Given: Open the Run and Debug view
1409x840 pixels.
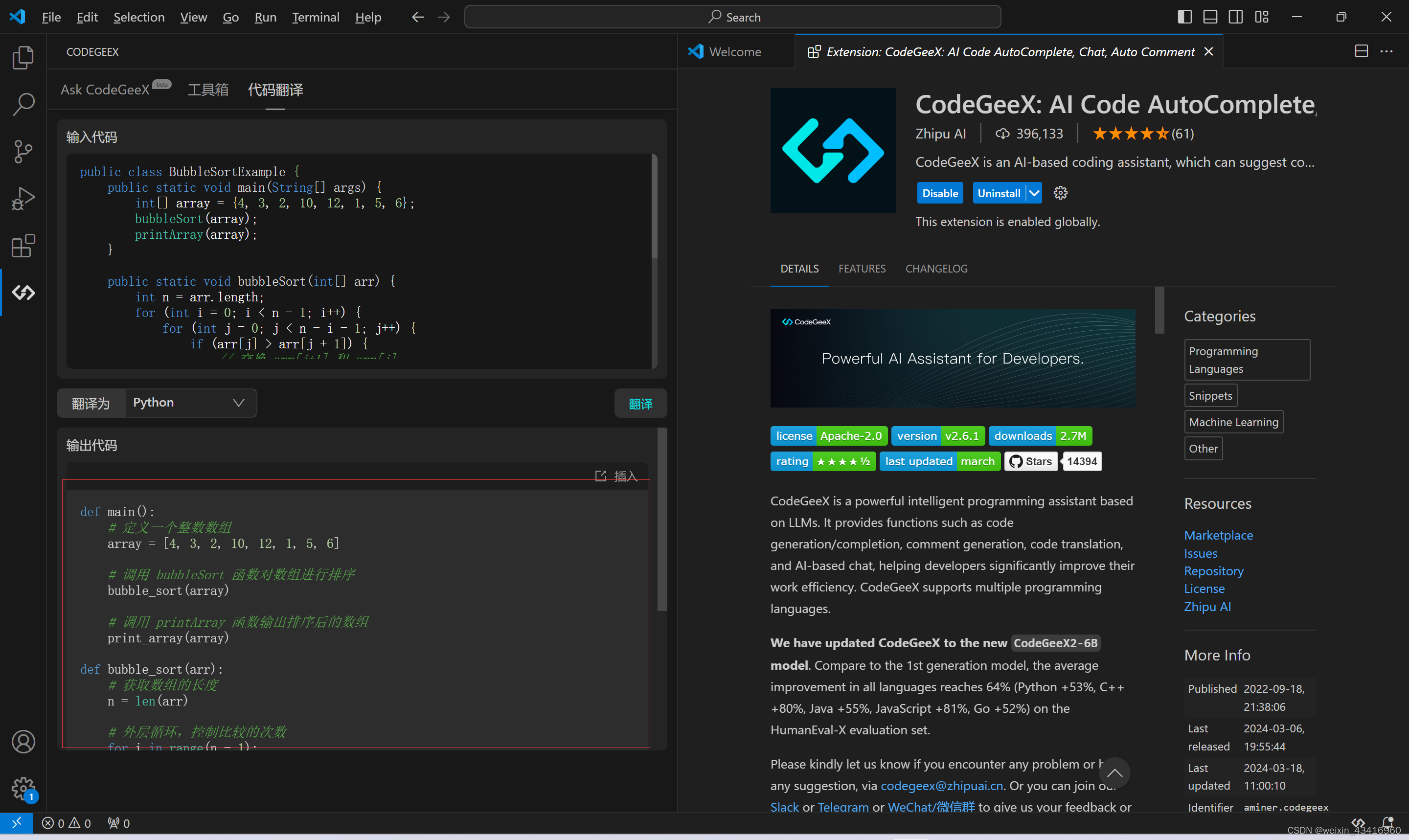Looking at the screenshot, I should 23,199.
